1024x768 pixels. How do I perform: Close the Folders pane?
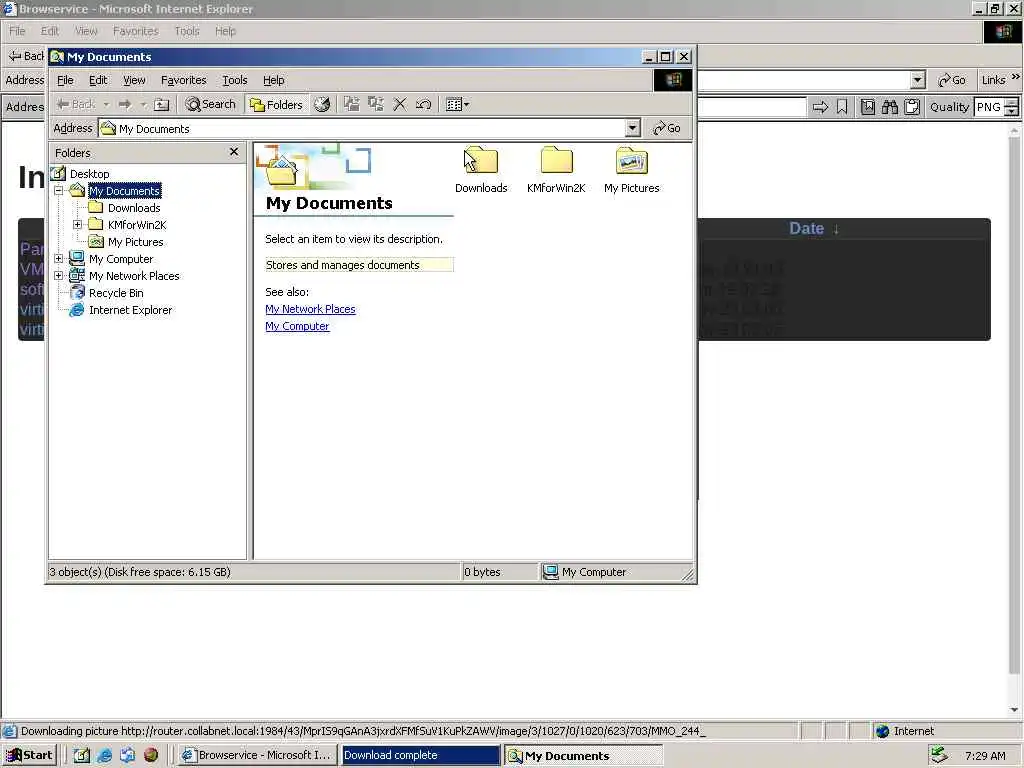click(x=234, y=152)
